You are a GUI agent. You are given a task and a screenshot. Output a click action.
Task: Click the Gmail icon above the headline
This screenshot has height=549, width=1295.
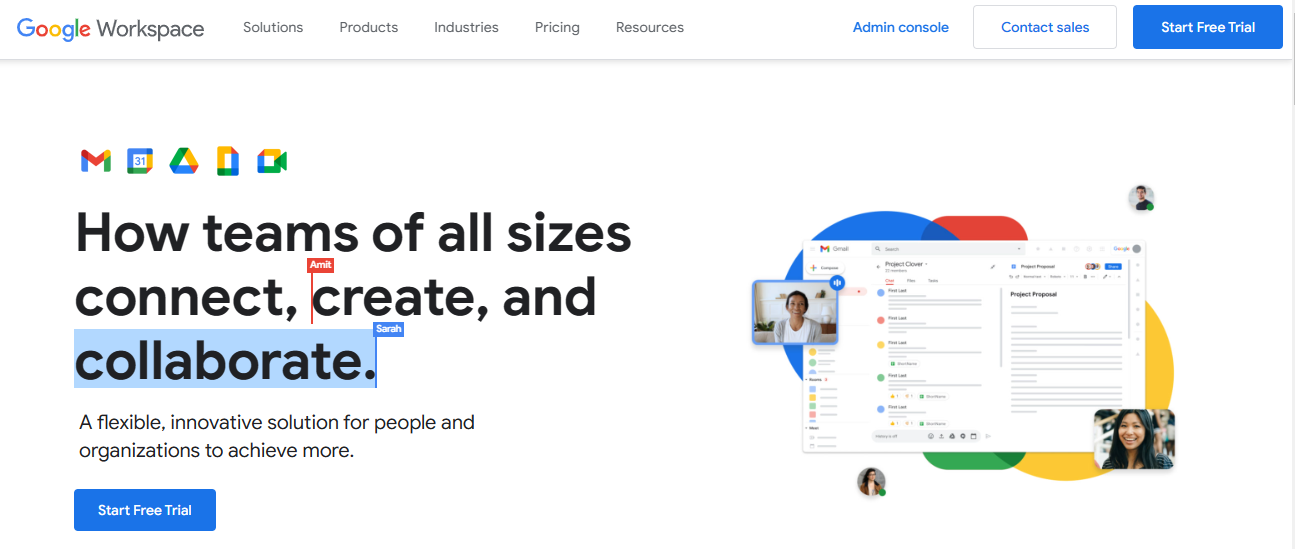click(96, 160)
